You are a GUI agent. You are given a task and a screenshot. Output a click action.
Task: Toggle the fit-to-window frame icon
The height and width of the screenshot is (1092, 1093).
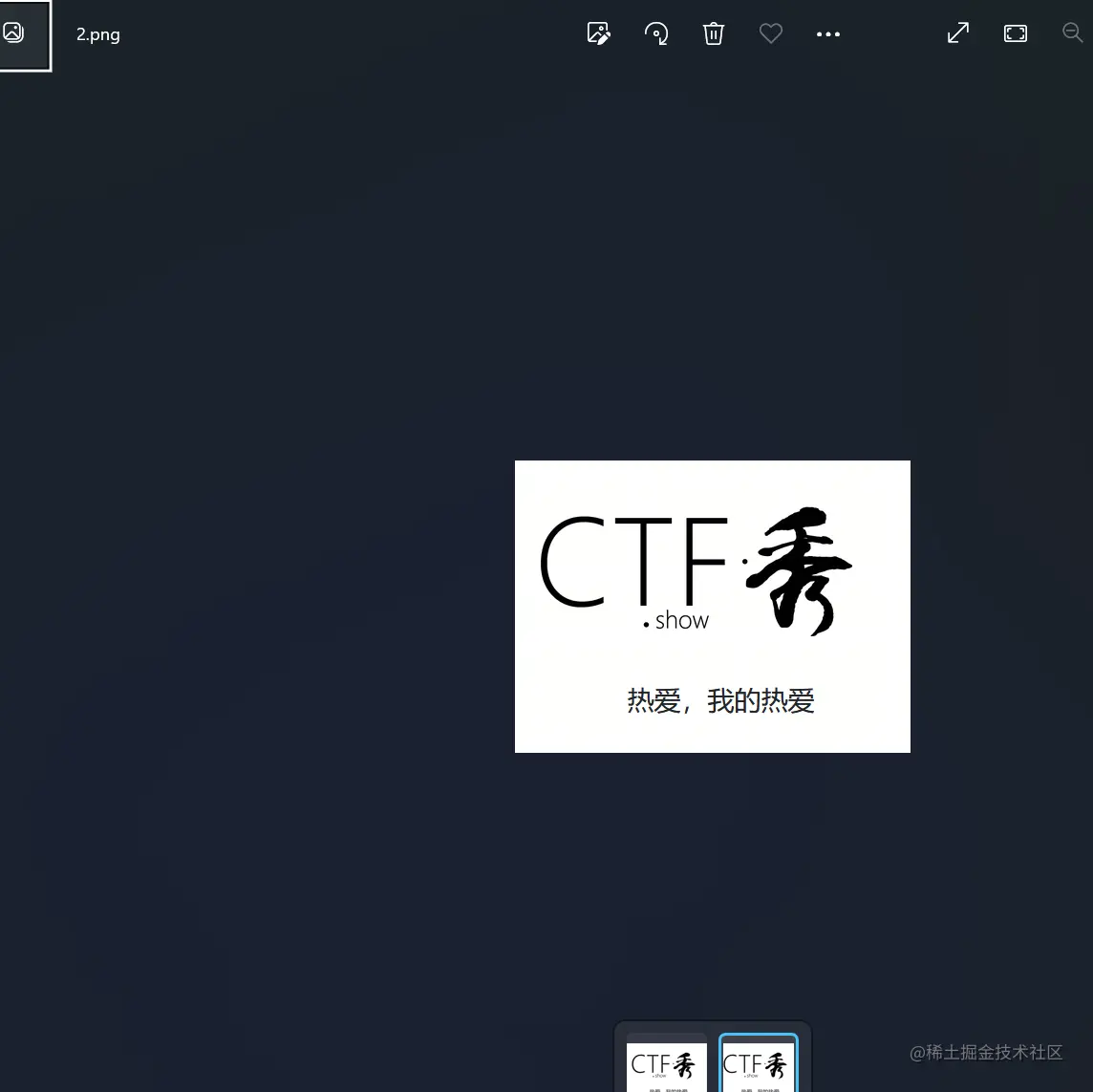[1016, 33]
